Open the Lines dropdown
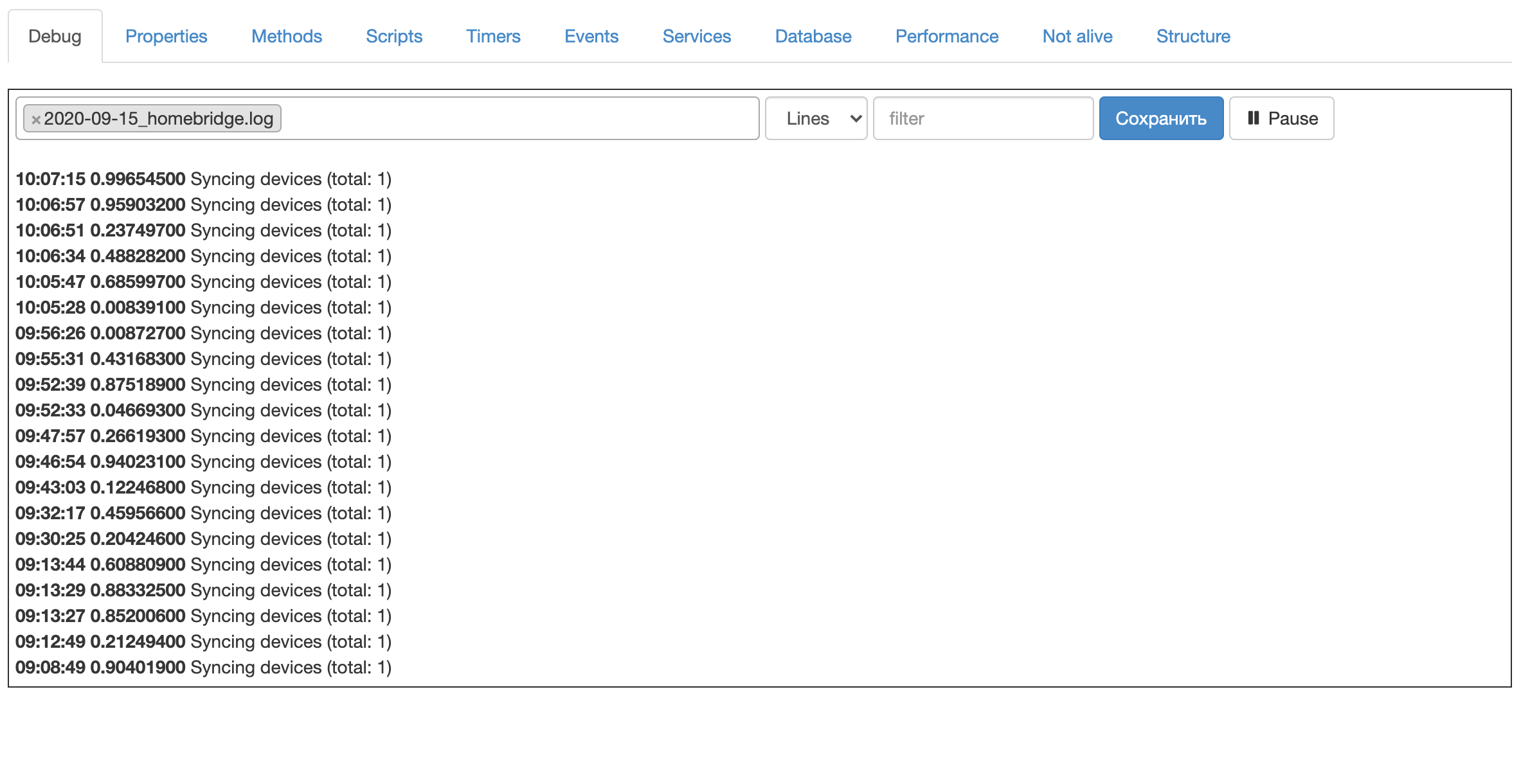This screenshot has height=784, width=1530. pyautogui.click(x=816, y=118)
